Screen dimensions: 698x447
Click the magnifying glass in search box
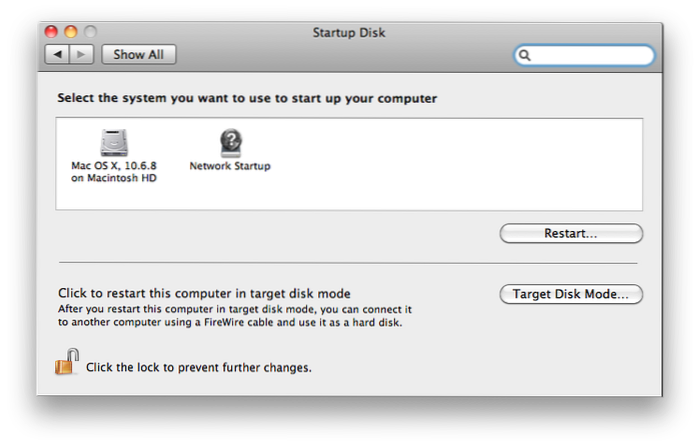pos(526,55)
